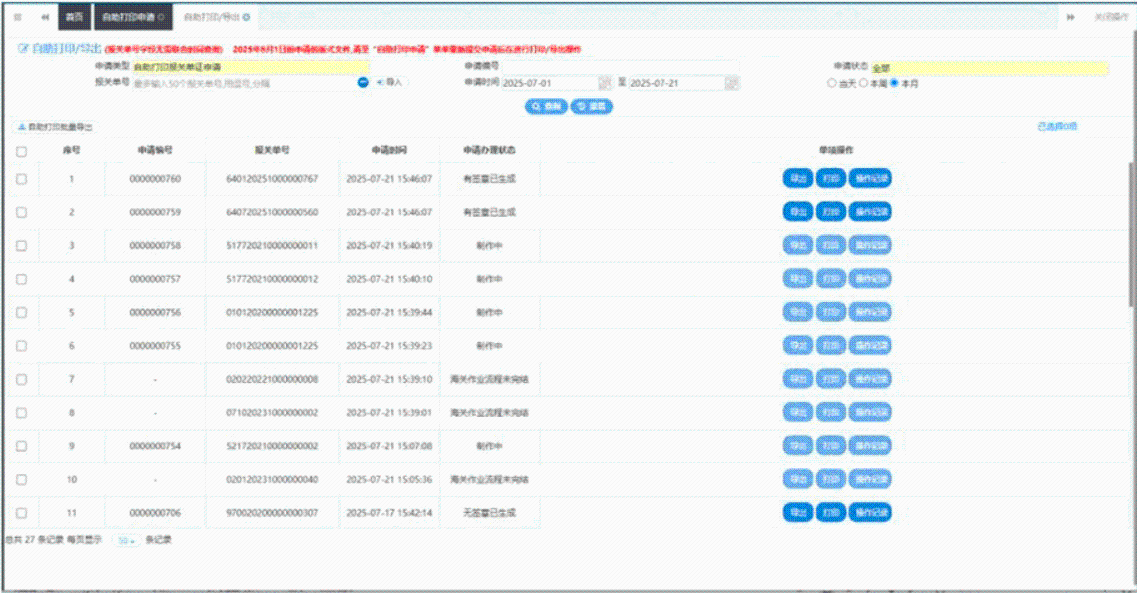This screenshot has width=1137, height=593.
Task: Toggle the sidebar menu hamburger icon
Action: pos(17,17)
